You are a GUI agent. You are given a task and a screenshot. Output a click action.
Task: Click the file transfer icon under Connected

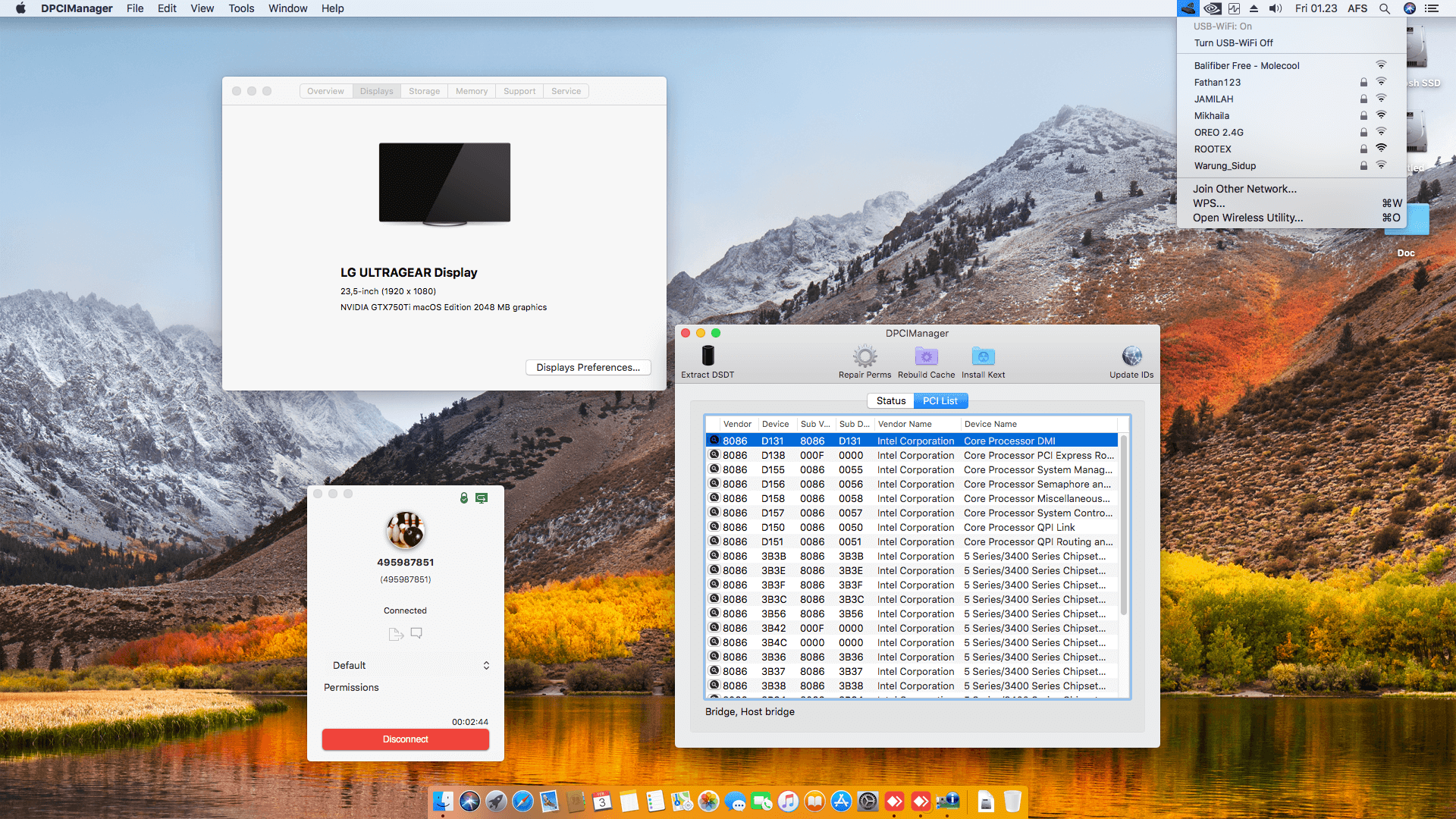coord(396,634)
